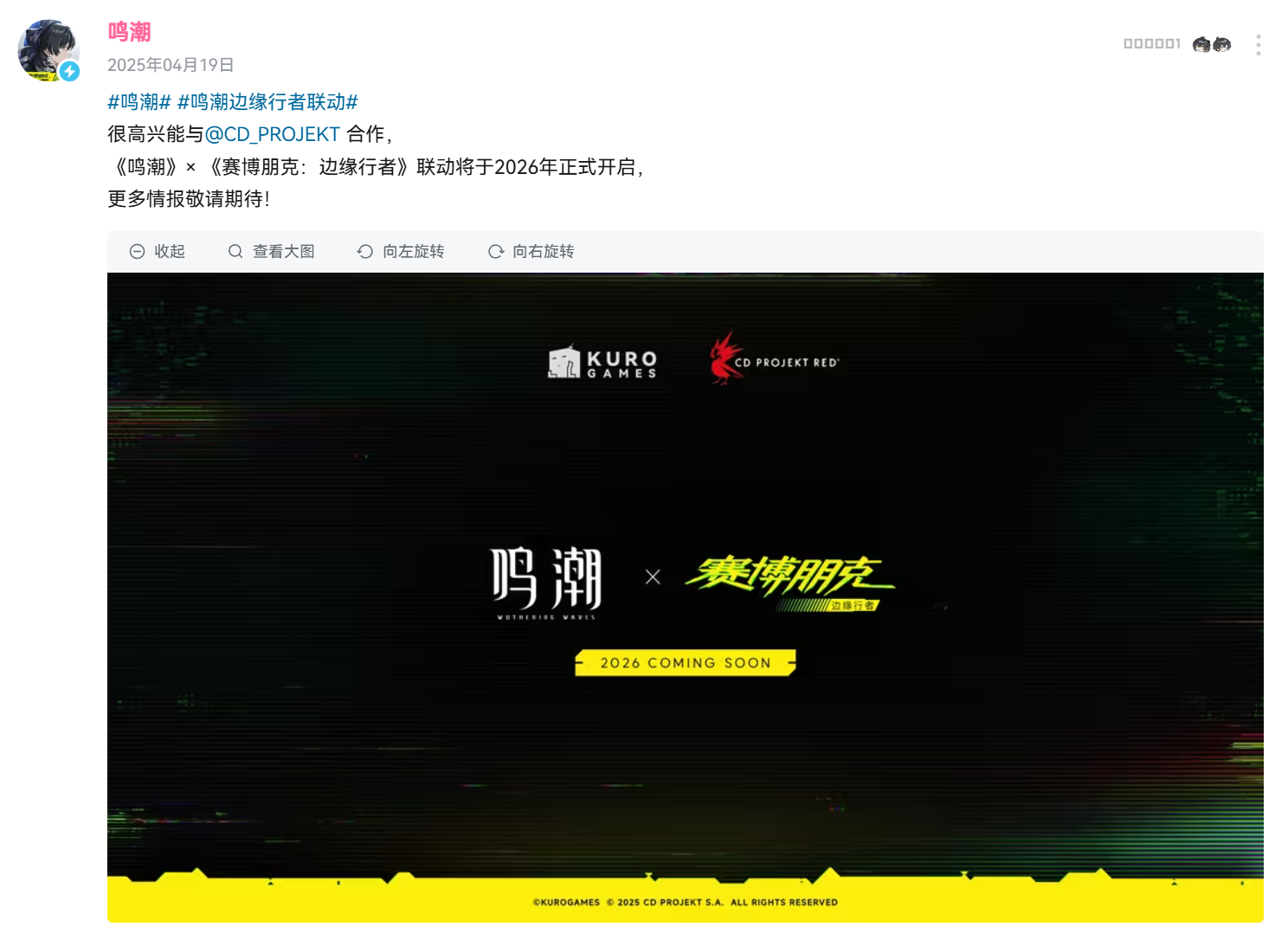This screenshot has height=940, width=1288.
Task: Click the 鸣潮 Wuthering Waves logo
Action: pyautogui.click(x=545, y=583)
